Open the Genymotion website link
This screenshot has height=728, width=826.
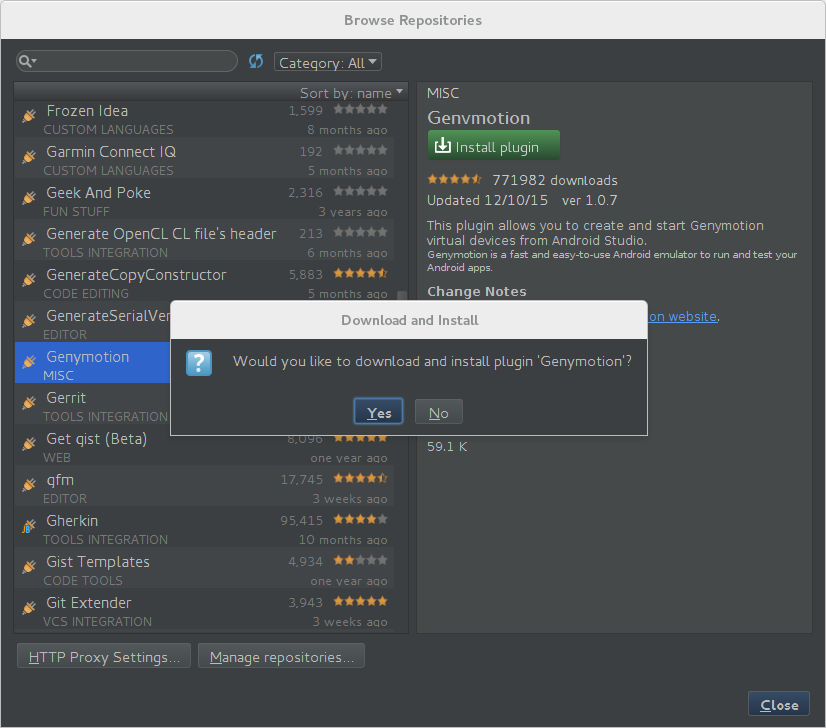683,317
